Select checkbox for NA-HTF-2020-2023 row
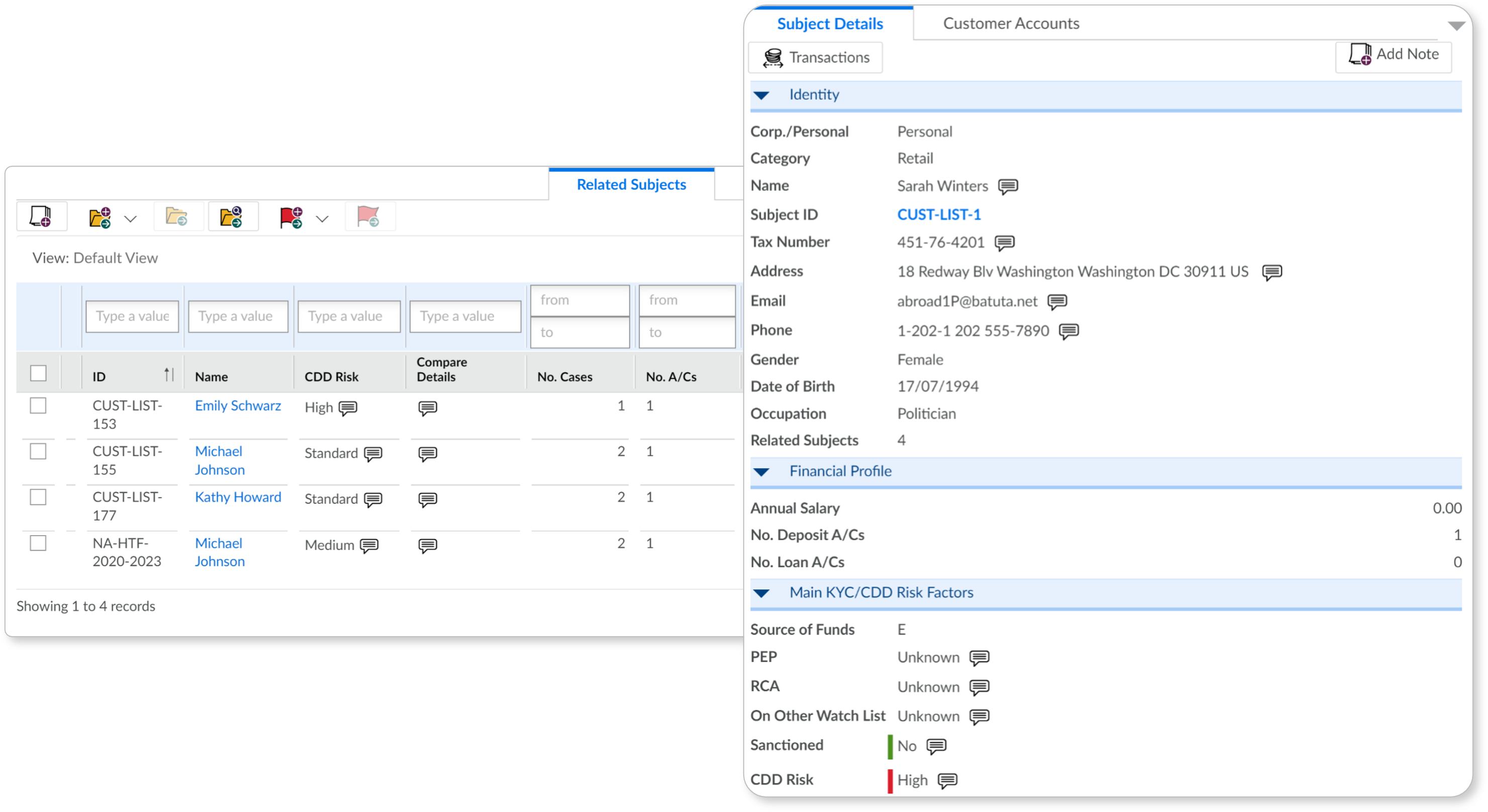1488x812 pixels. pyautogui.click(x=38, y=544)
